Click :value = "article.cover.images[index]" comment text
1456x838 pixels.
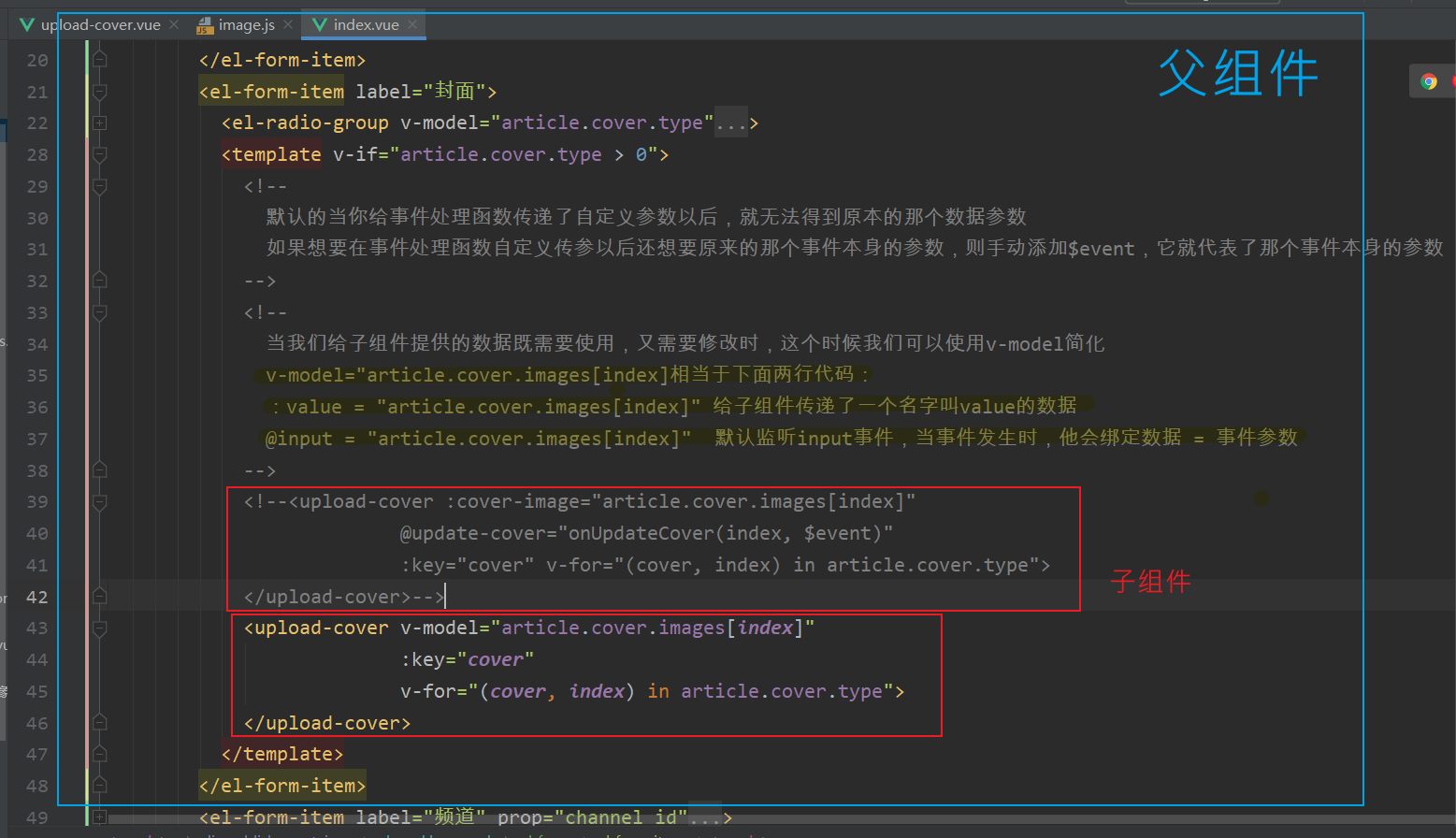pos(486,407)
